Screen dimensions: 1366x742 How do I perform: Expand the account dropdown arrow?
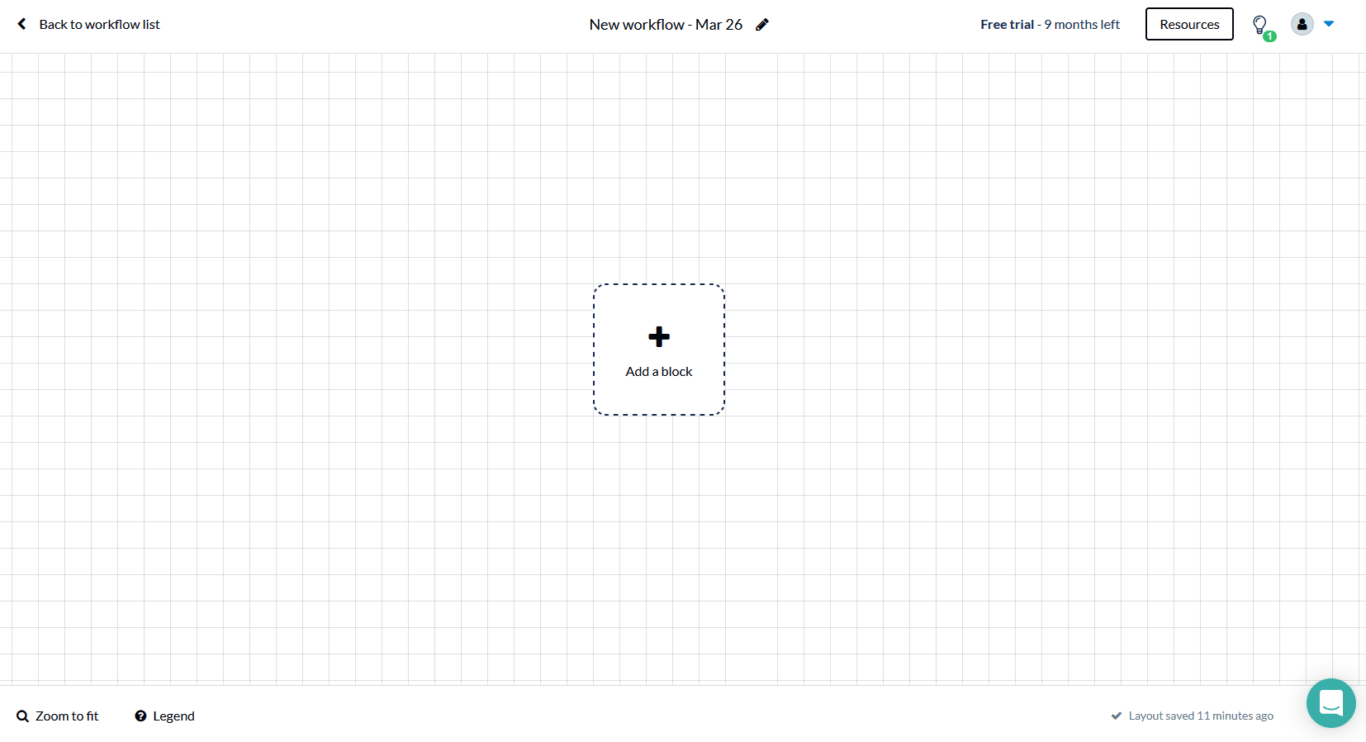[x=1329, y=24]
